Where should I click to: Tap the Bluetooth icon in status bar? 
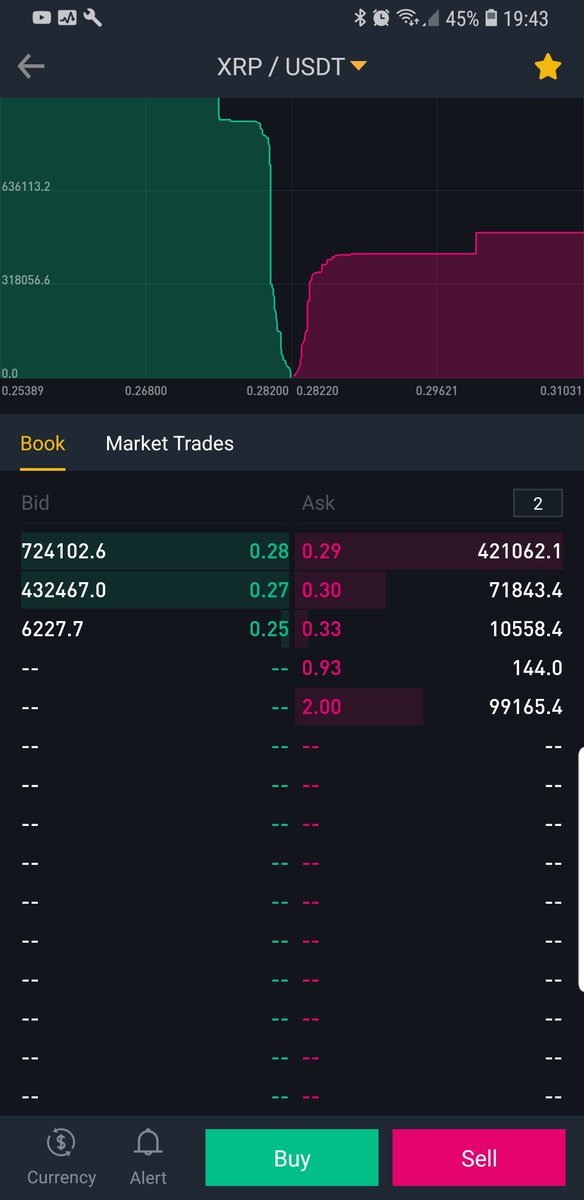click(x=360, y=18)
